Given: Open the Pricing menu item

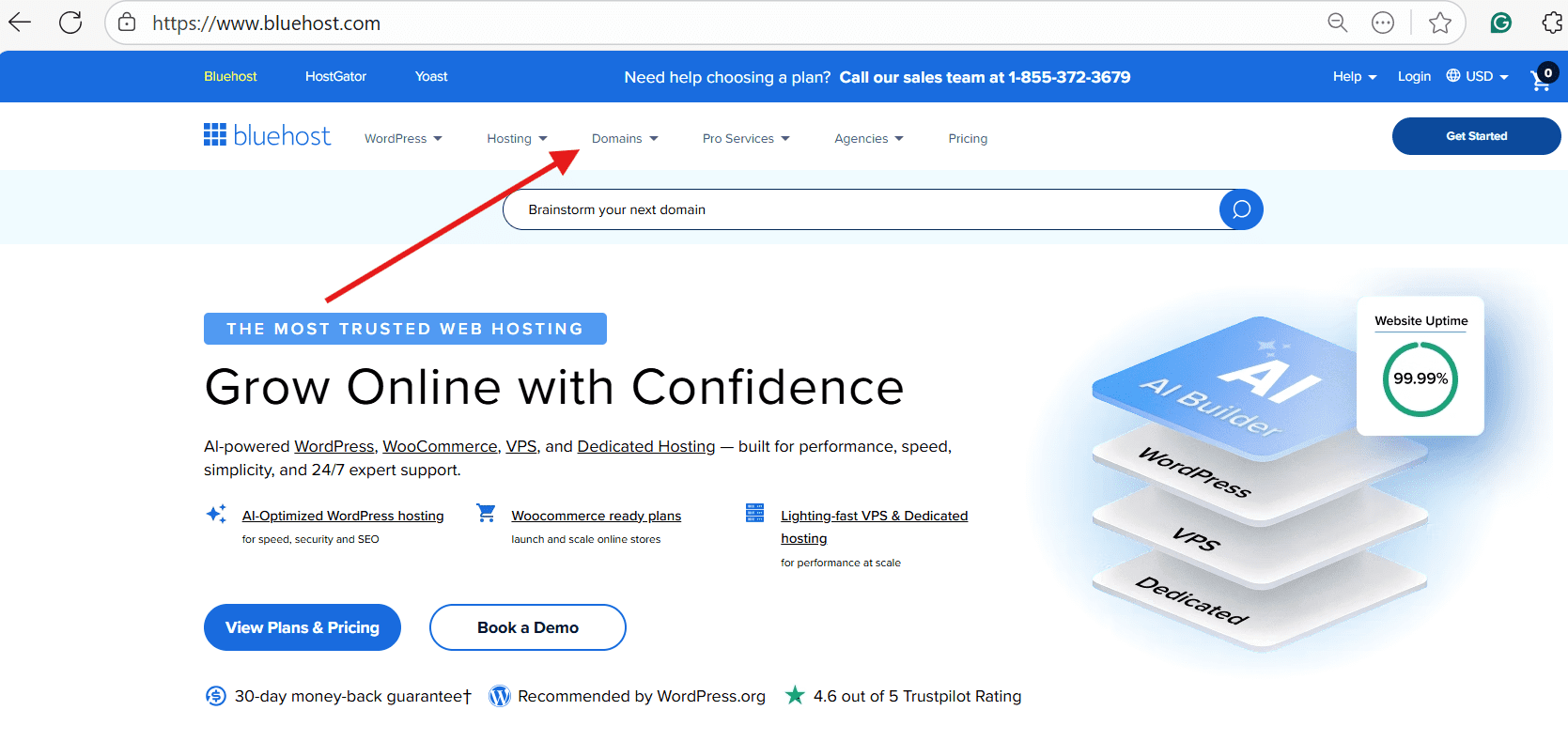Looking at the screenshot, I should pyautogui.click(x=968, y=138).
